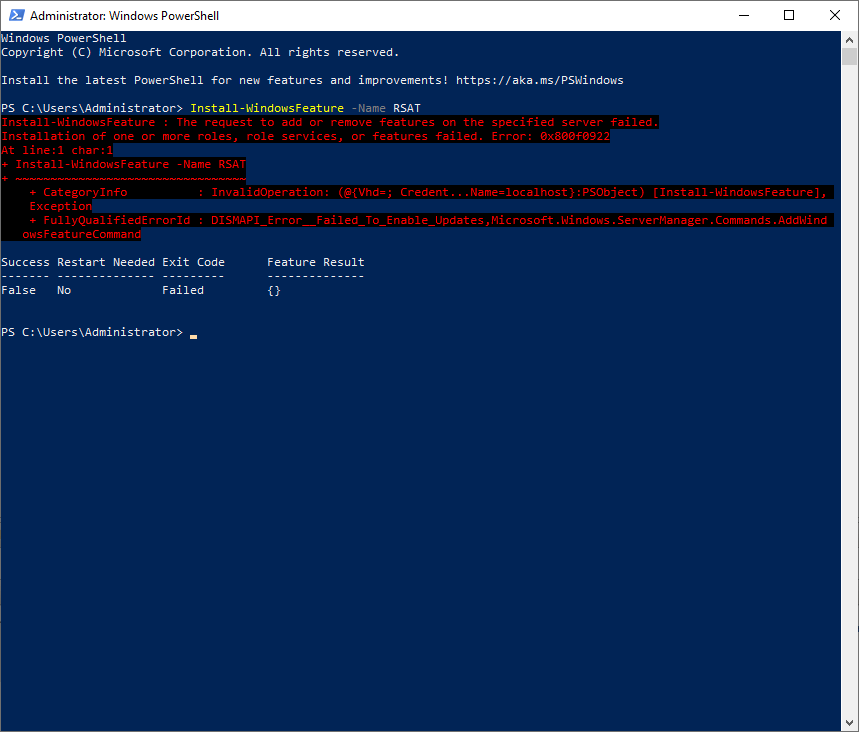Click the 'Restart Needed' column header
Viewport: 859px width, 732px height.
(x=106, y=262)
